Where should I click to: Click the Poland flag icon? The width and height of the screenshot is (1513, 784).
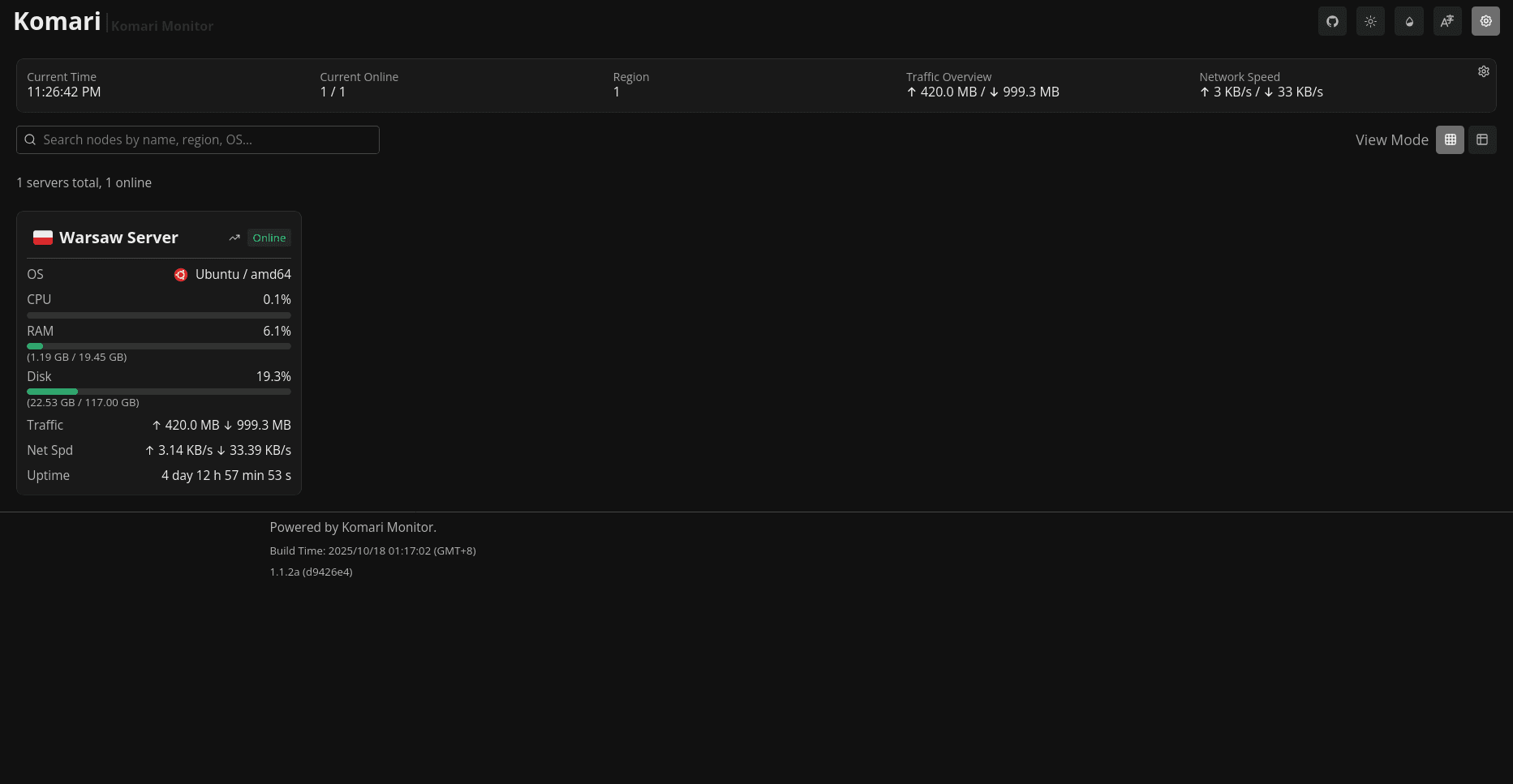coord(43,238)
